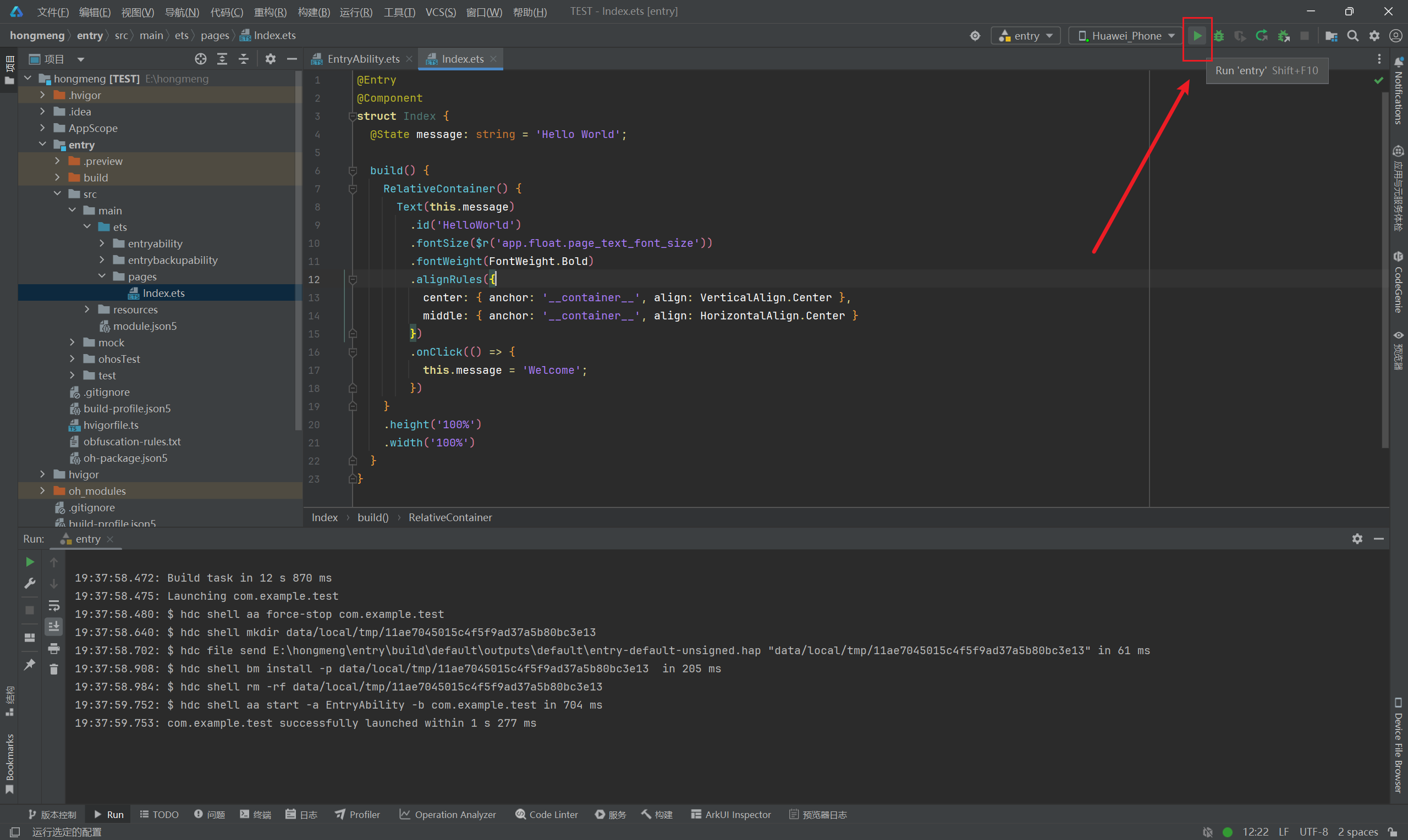Open the Code Linter tool window
Screen dimensions: 1408x840
546,815
